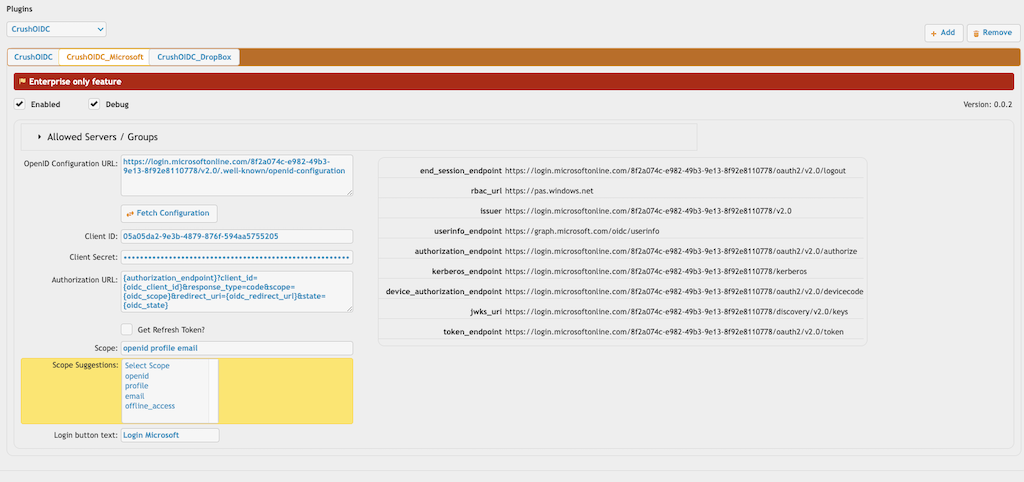Open the CrushOIDC plugin dropdown
This screenshot has width=1024, height=482.
tap(56, 29)
